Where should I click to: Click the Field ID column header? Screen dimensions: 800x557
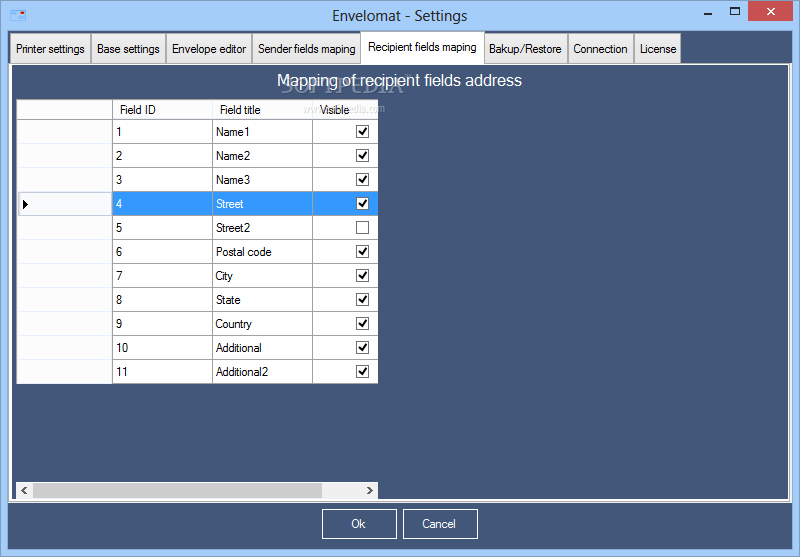162,110
